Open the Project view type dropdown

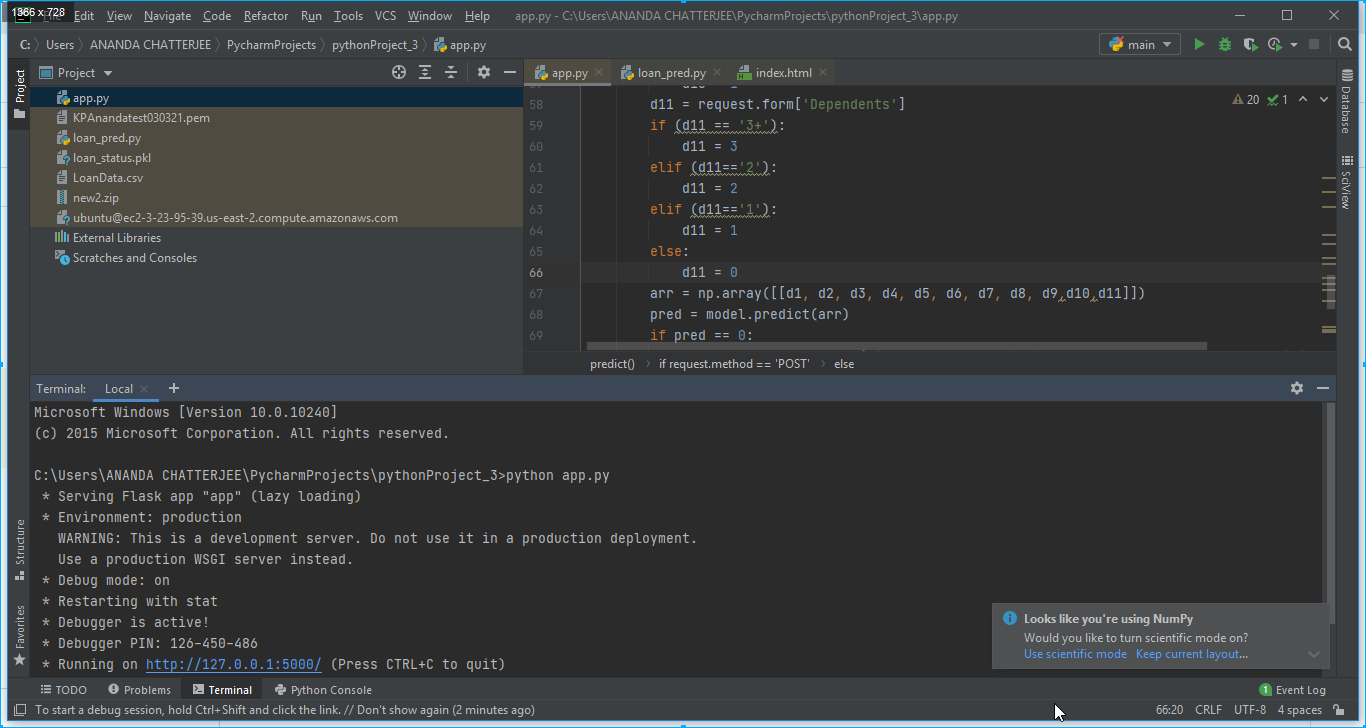pos(108,73)
